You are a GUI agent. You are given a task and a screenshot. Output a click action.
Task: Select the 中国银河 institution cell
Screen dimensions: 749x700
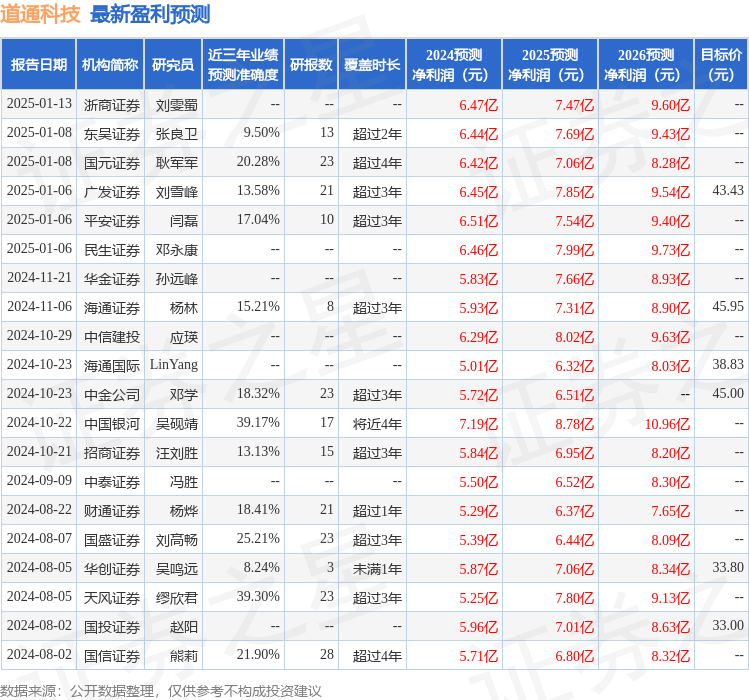point(112,424)
